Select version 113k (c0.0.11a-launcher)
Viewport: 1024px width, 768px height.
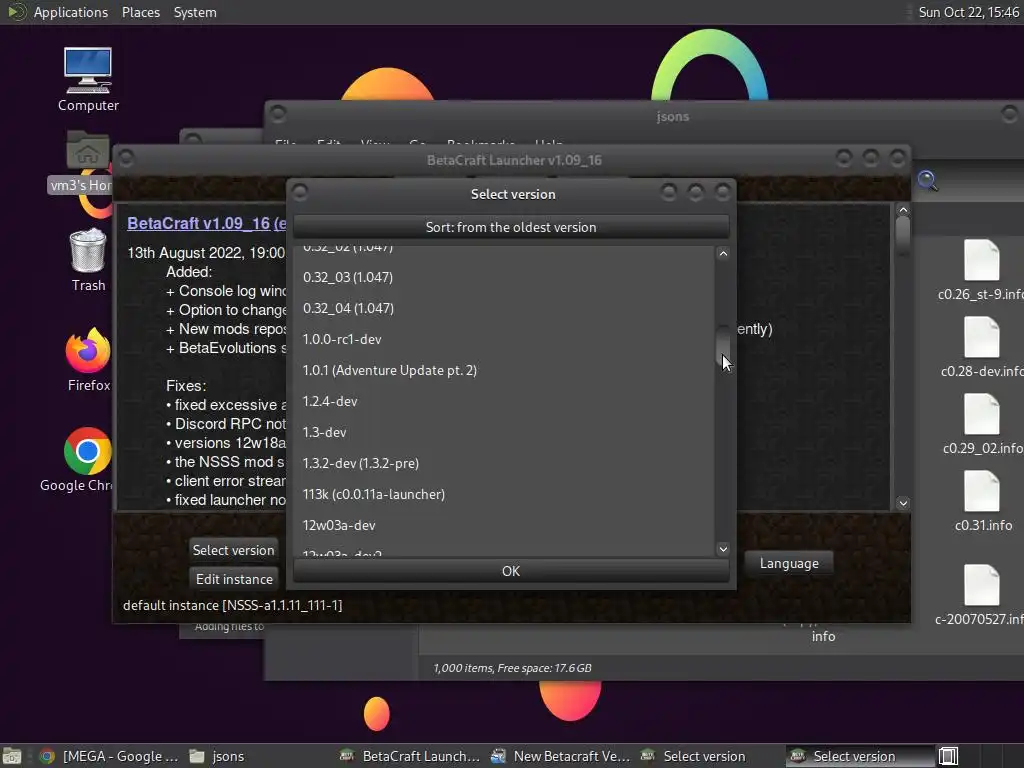click(x=505, y=494)
